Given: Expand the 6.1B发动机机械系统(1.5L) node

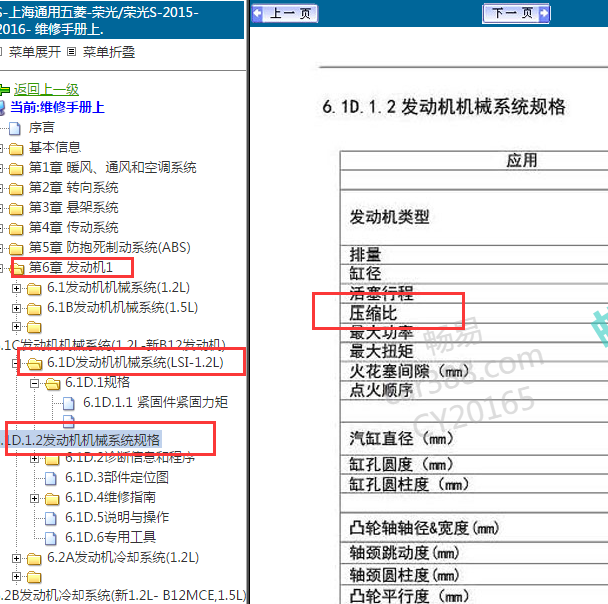Looking at the screenshot, I should (x=16, y=309).
